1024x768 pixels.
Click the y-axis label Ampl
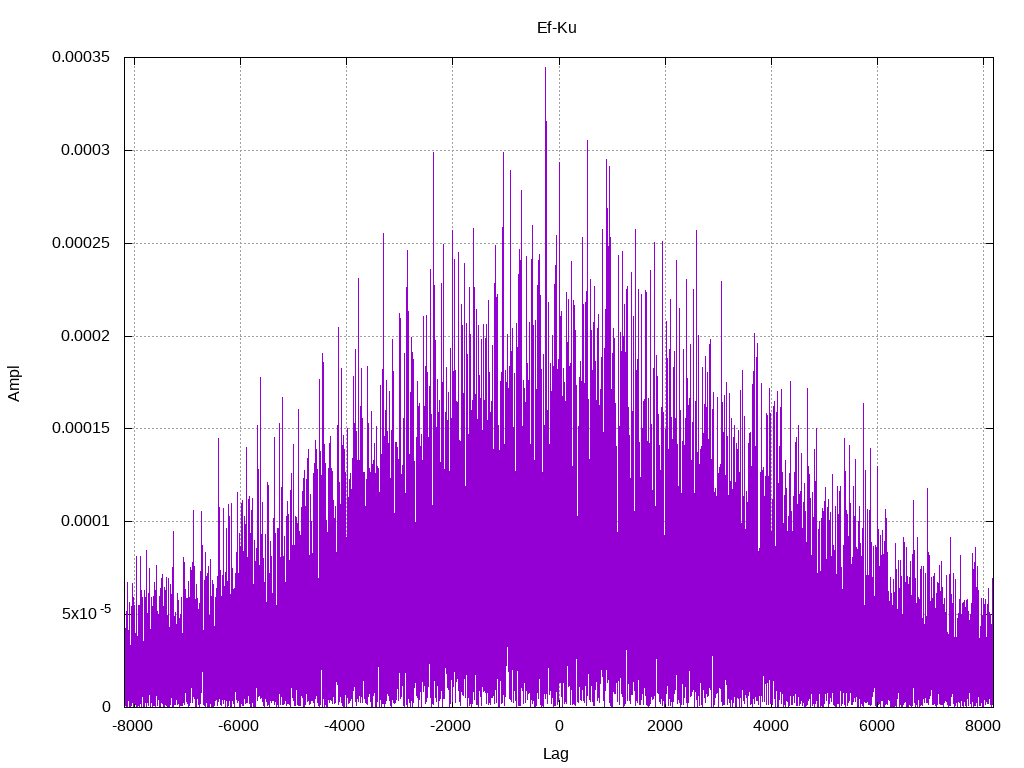tap(14, 383)
